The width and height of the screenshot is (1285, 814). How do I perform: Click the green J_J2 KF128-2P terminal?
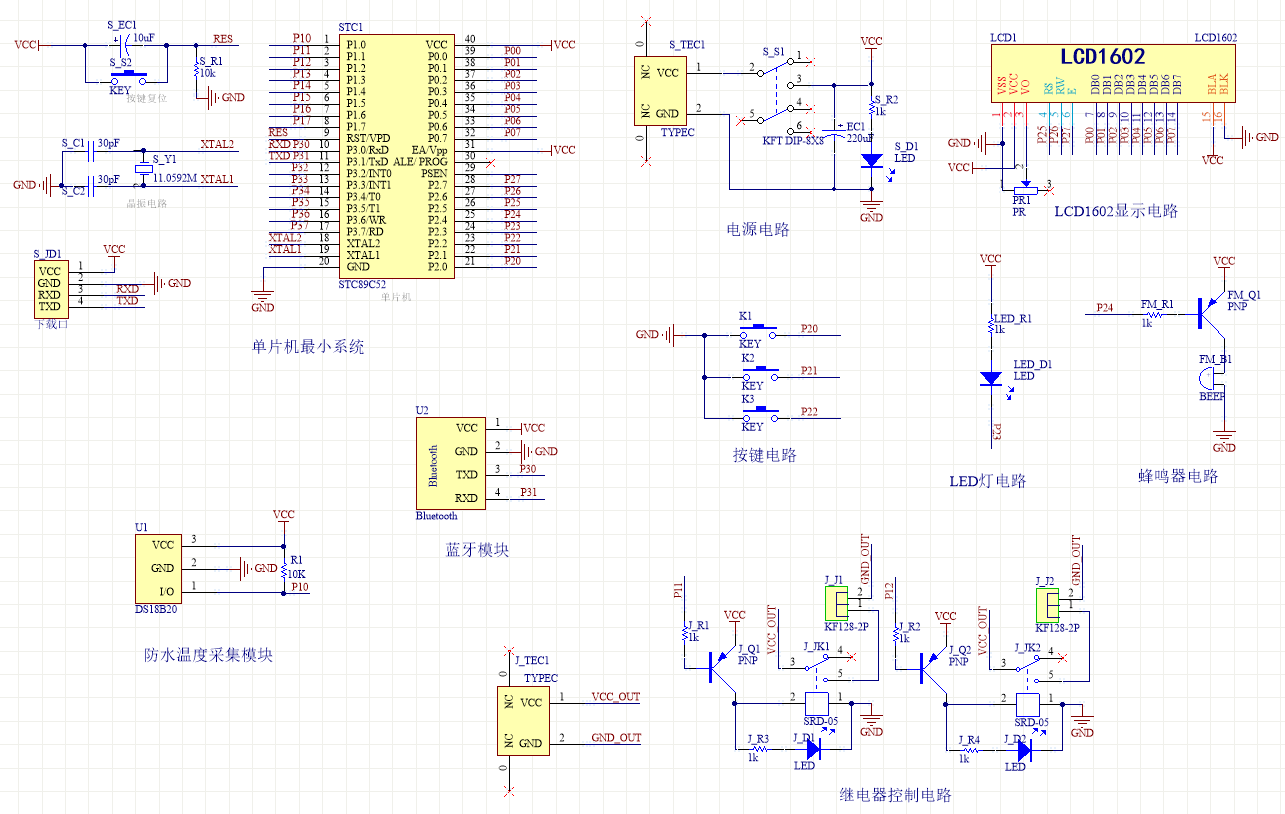(x=1045, y=605)
